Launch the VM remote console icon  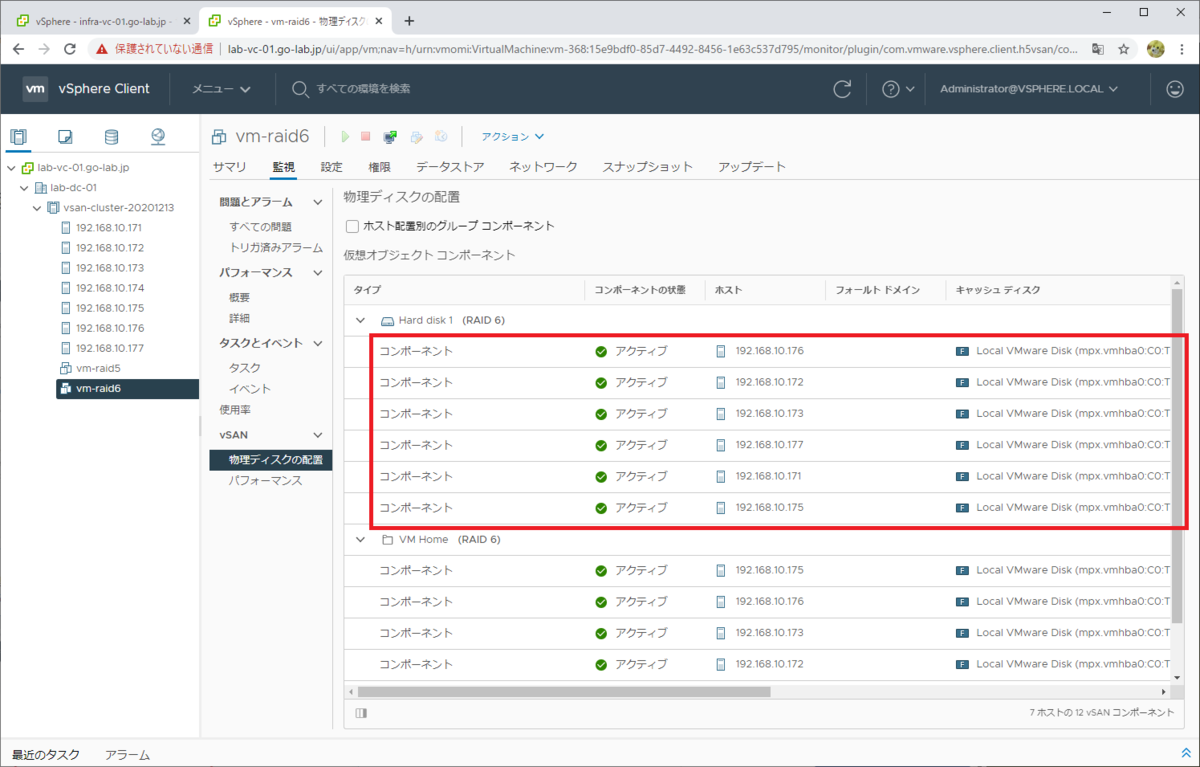click(x=390, y=136)
